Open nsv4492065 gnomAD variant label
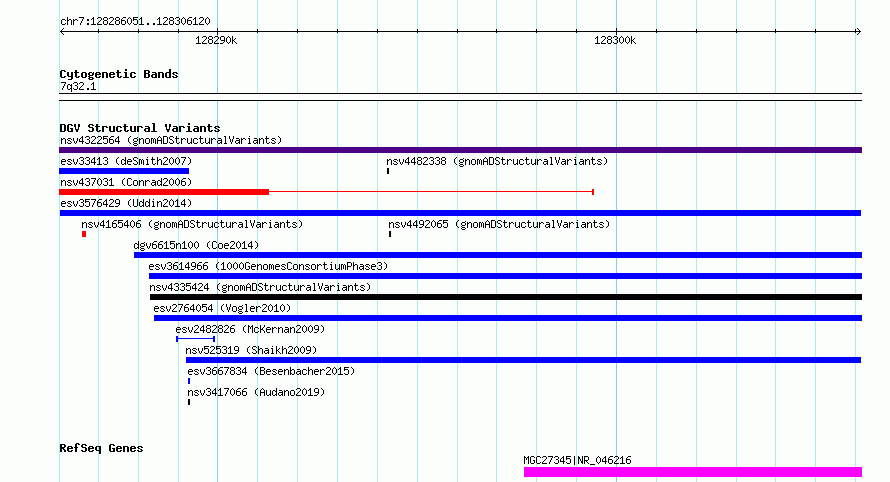Screen dimensions: 890x482 point(499,224)
